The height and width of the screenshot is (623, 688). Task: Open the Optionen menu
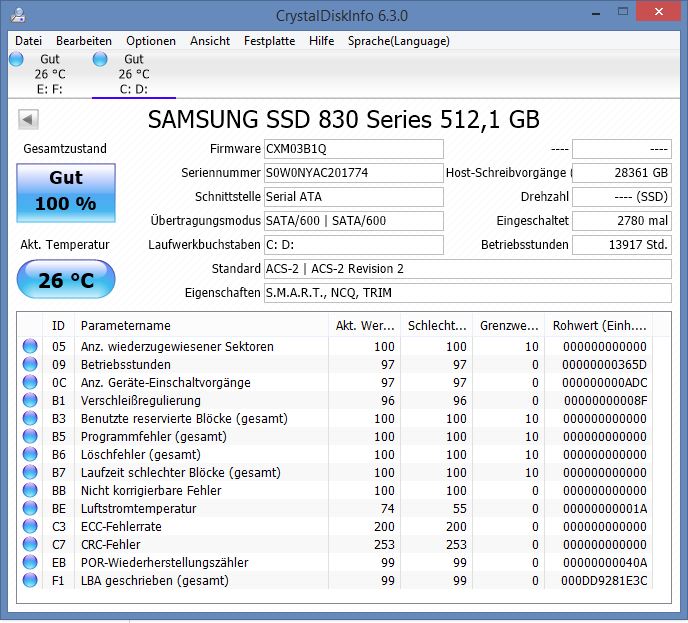pyautogui.click(x=151, y=41)
